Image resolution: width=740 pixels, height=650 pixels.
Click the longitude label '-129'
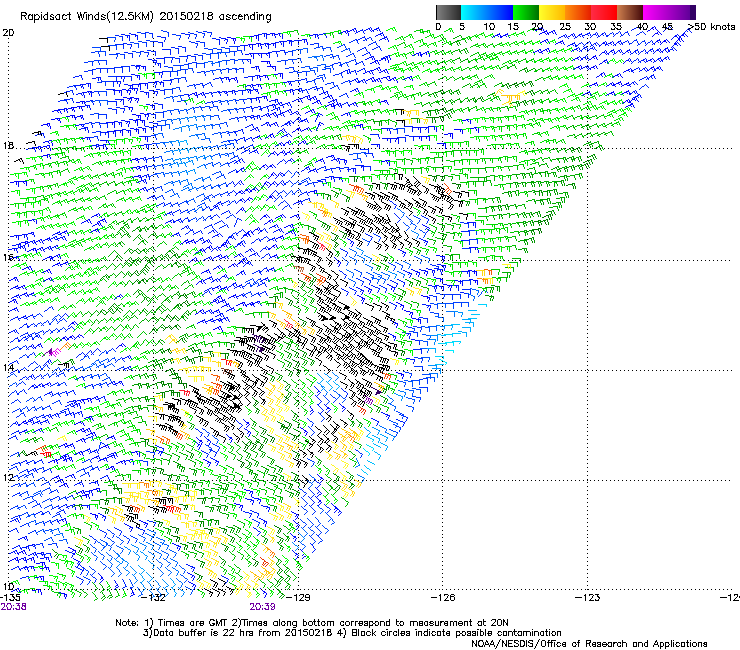299,598
